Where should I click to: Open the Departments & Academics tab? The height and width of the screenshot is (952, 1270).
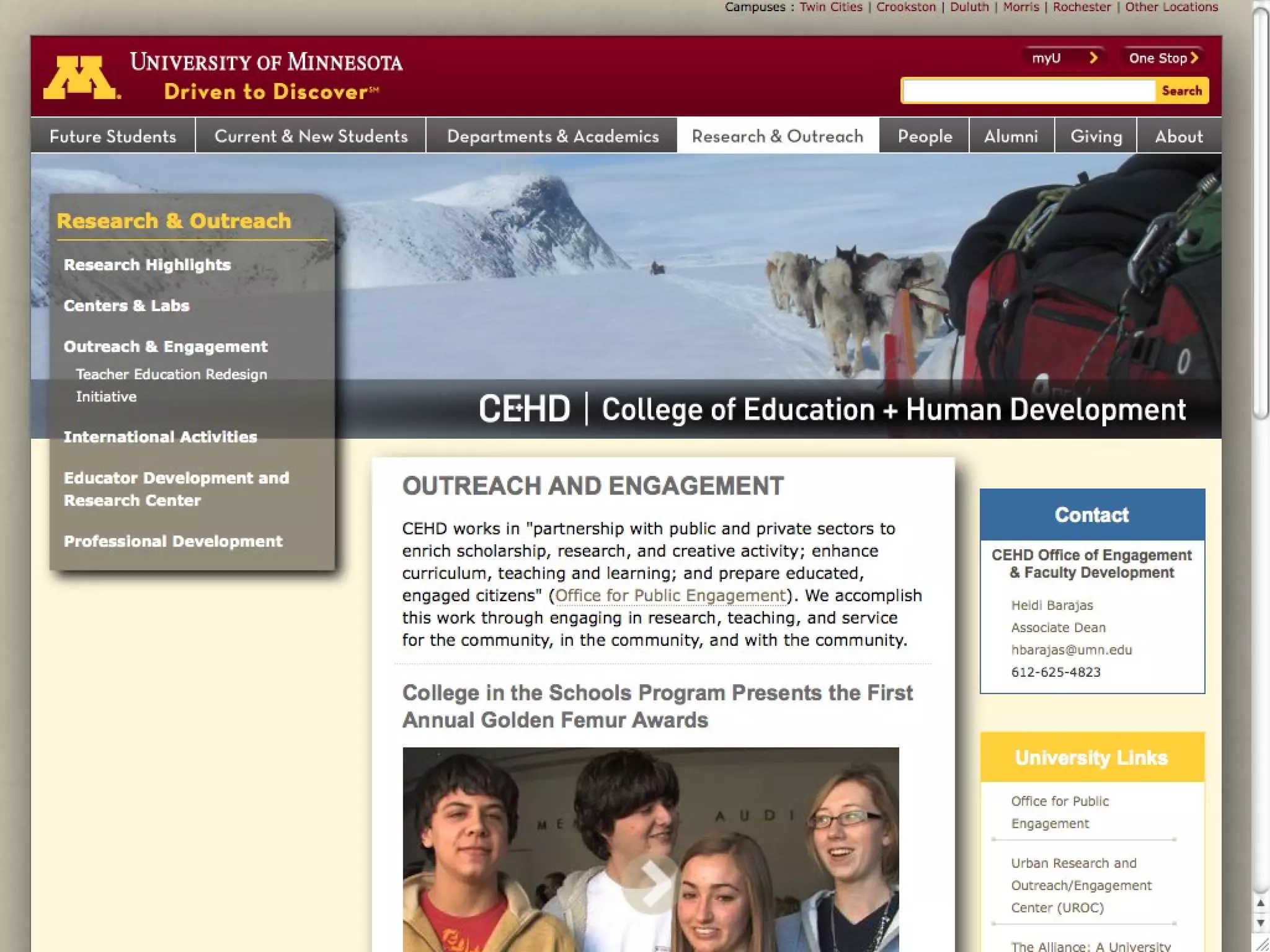click(x=553, y=136)
